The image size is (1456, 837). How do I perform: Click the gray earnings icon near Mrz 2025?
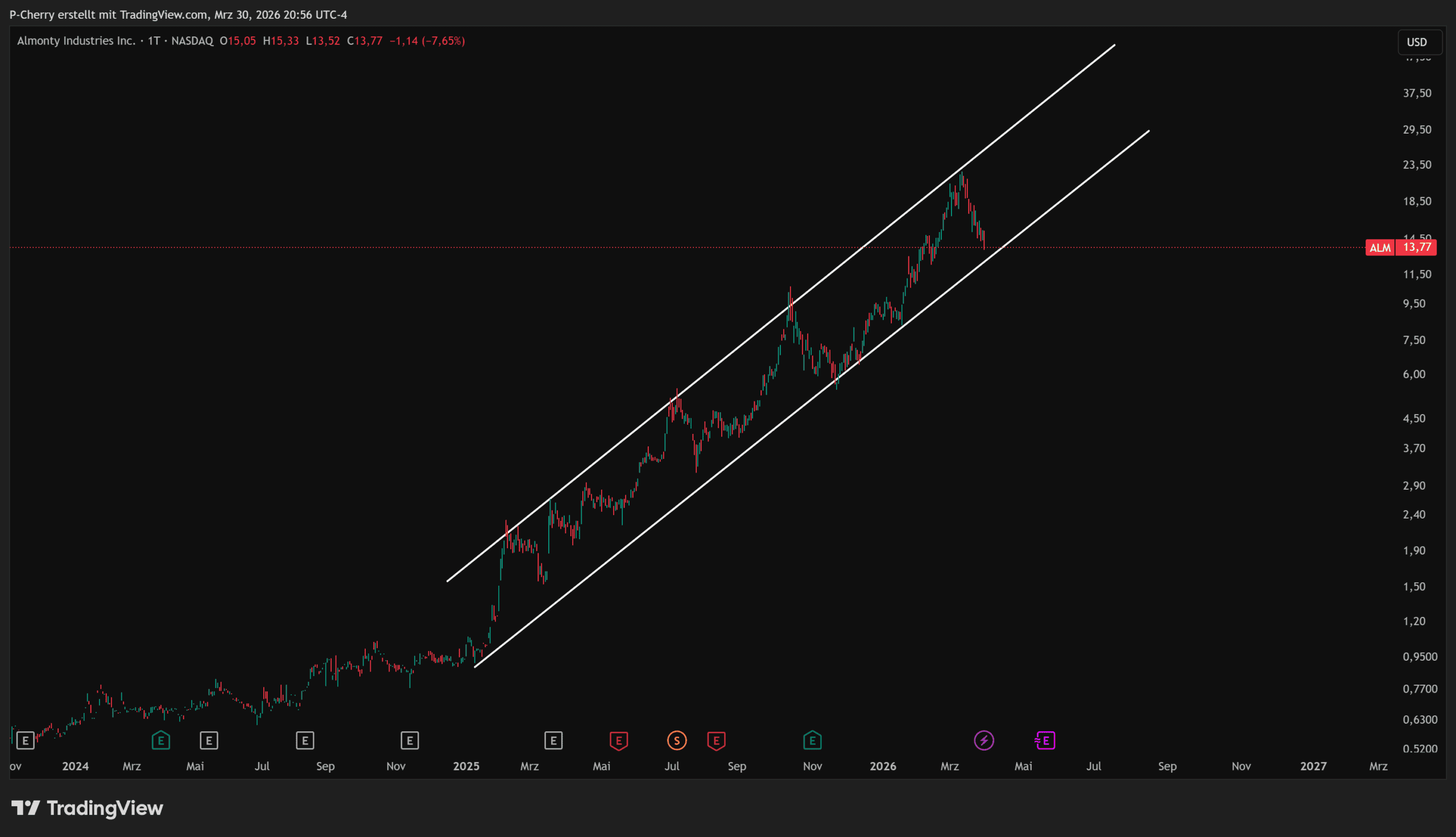pos(553,740)
